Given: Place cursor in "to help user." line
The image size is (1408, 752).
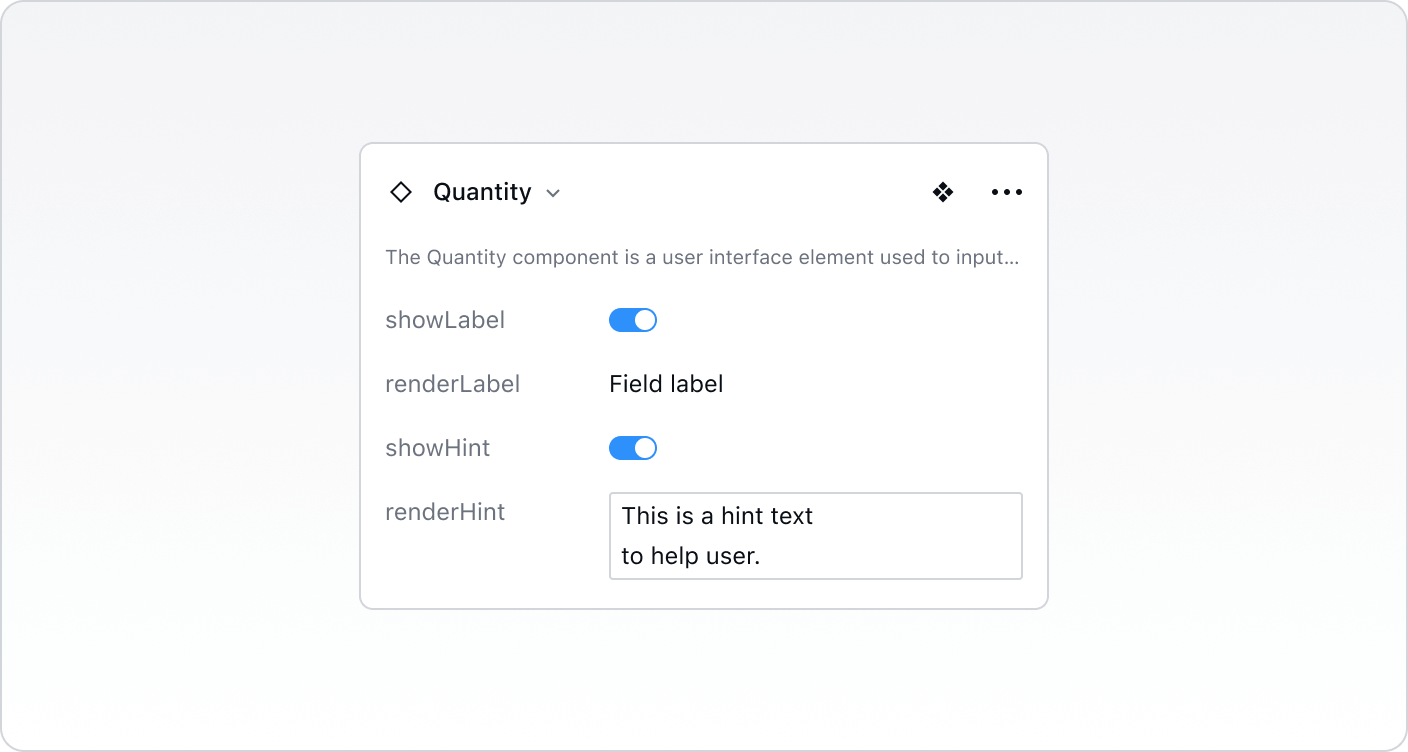Looking at the screenshot, I should (690, 556).
